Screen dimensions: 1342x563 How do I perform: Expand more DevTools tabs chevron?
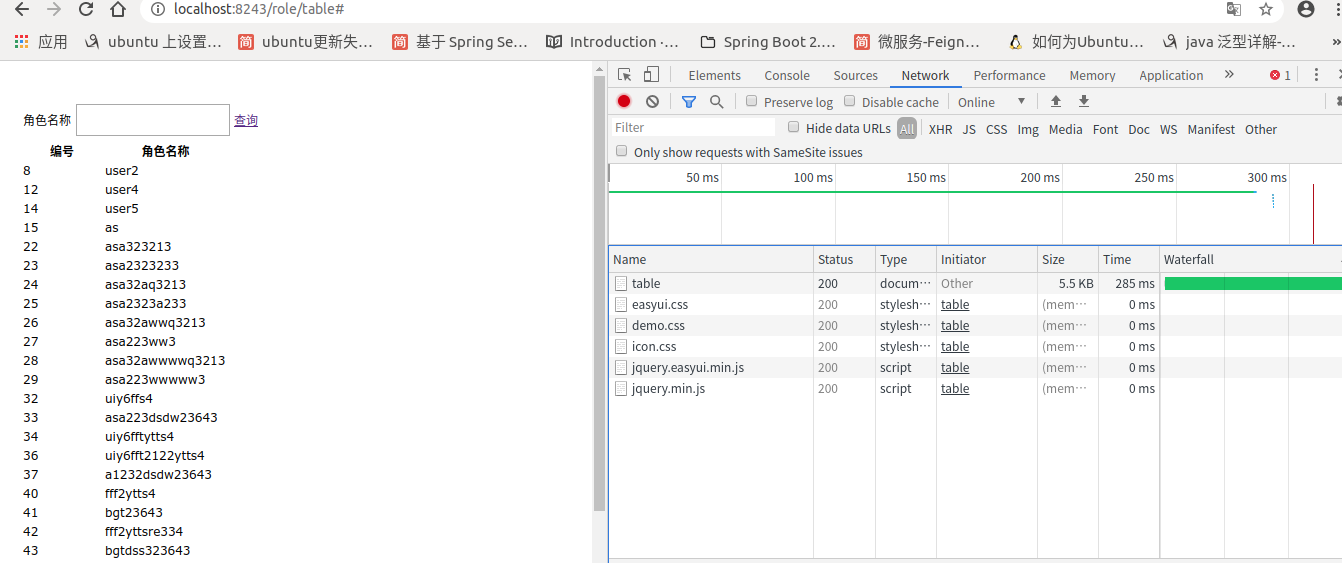1229,75
